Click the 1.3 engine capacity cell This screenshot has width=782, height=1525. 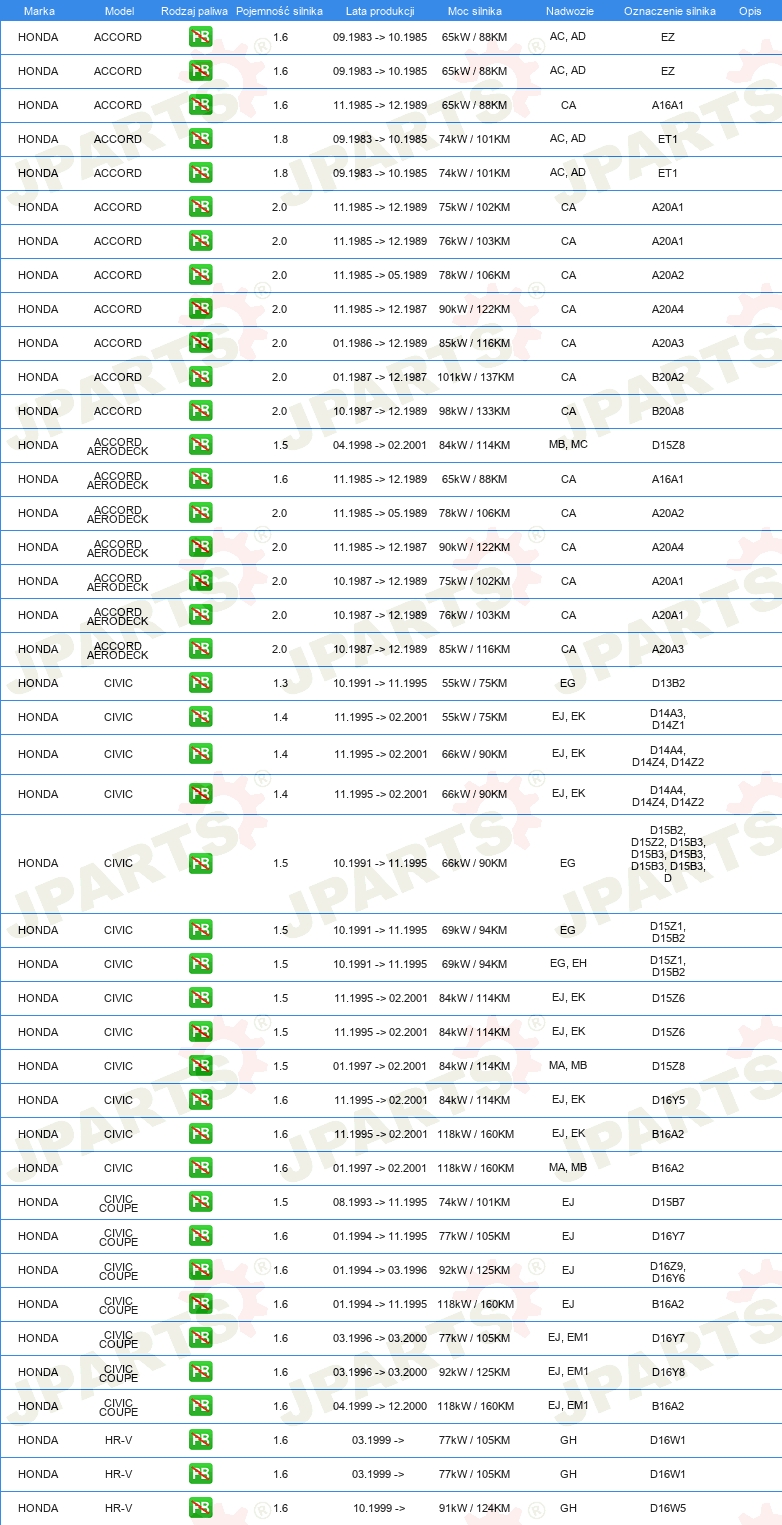pos(280,683)
